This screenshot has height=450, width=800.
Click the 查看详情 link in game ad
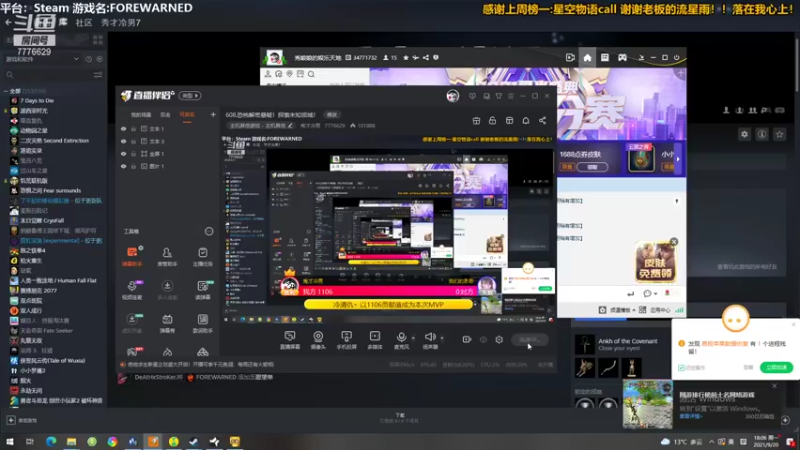click(690, 416)
